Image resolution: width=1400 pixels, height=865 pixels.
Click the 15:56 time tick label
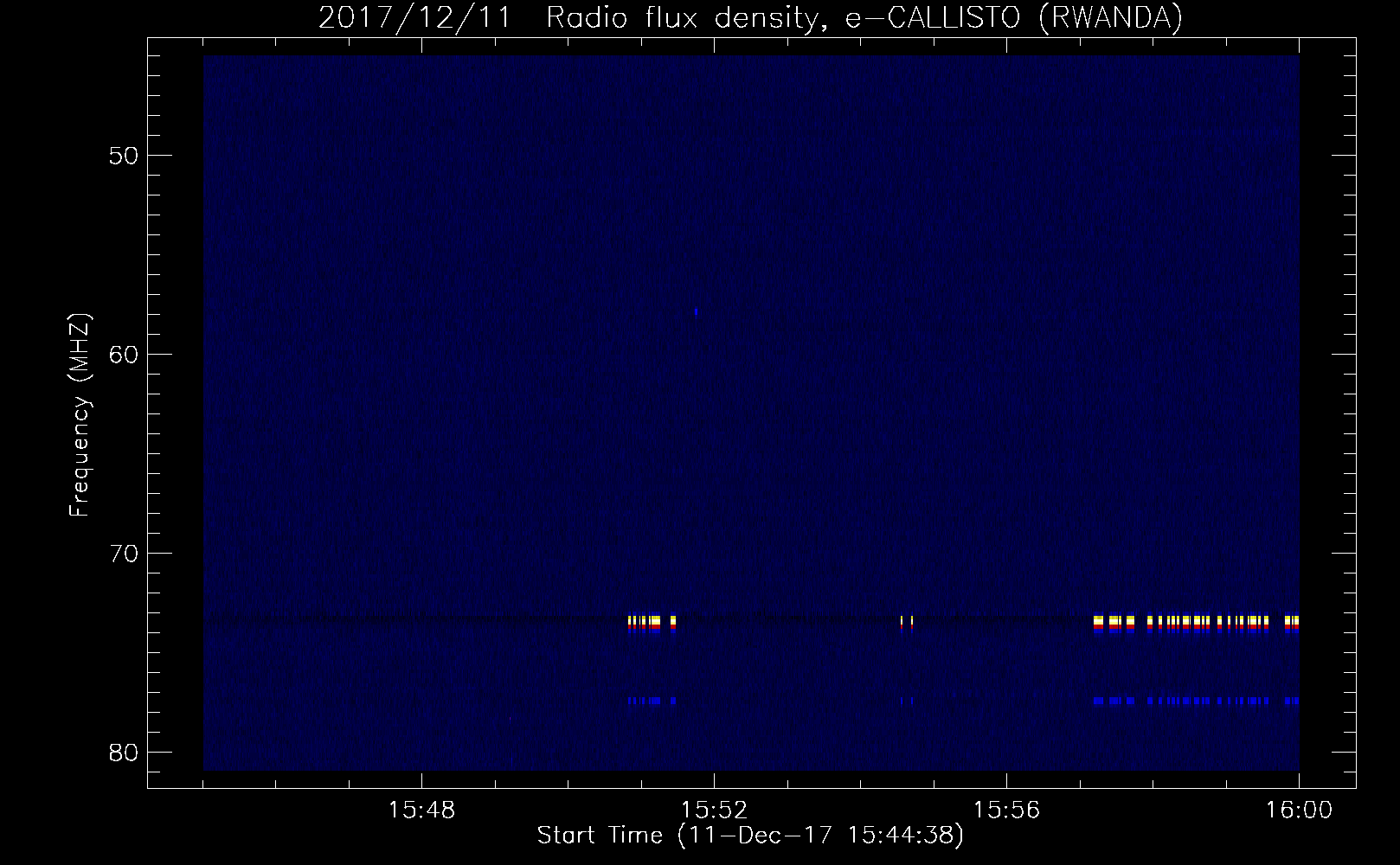pos(1006,811)
